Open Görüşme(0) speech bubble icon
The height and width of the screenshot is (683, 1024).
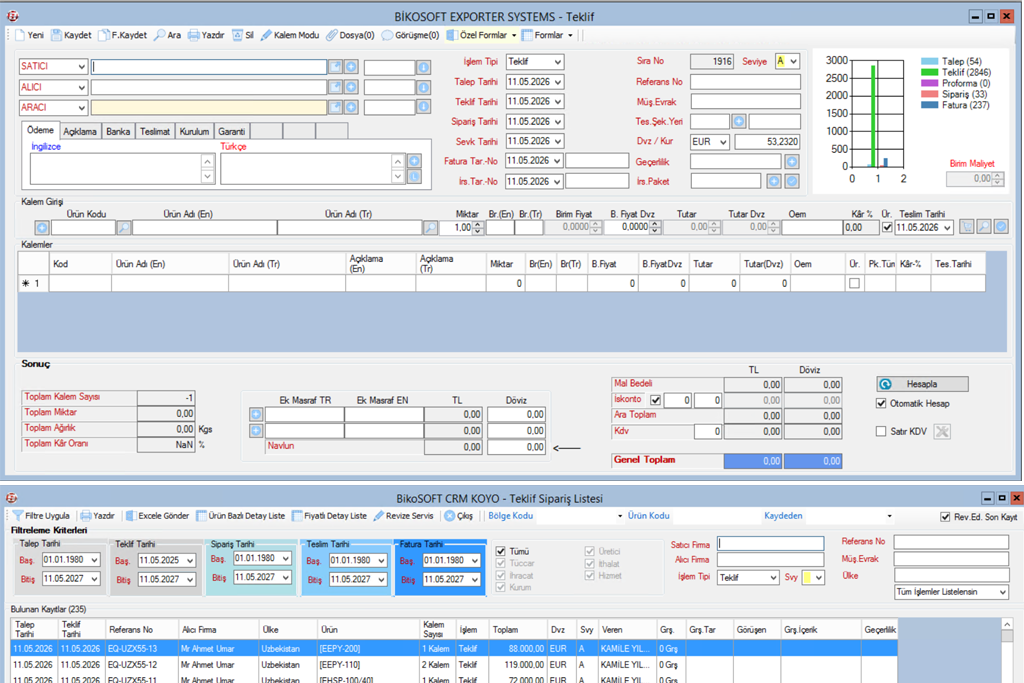(387, 35)
